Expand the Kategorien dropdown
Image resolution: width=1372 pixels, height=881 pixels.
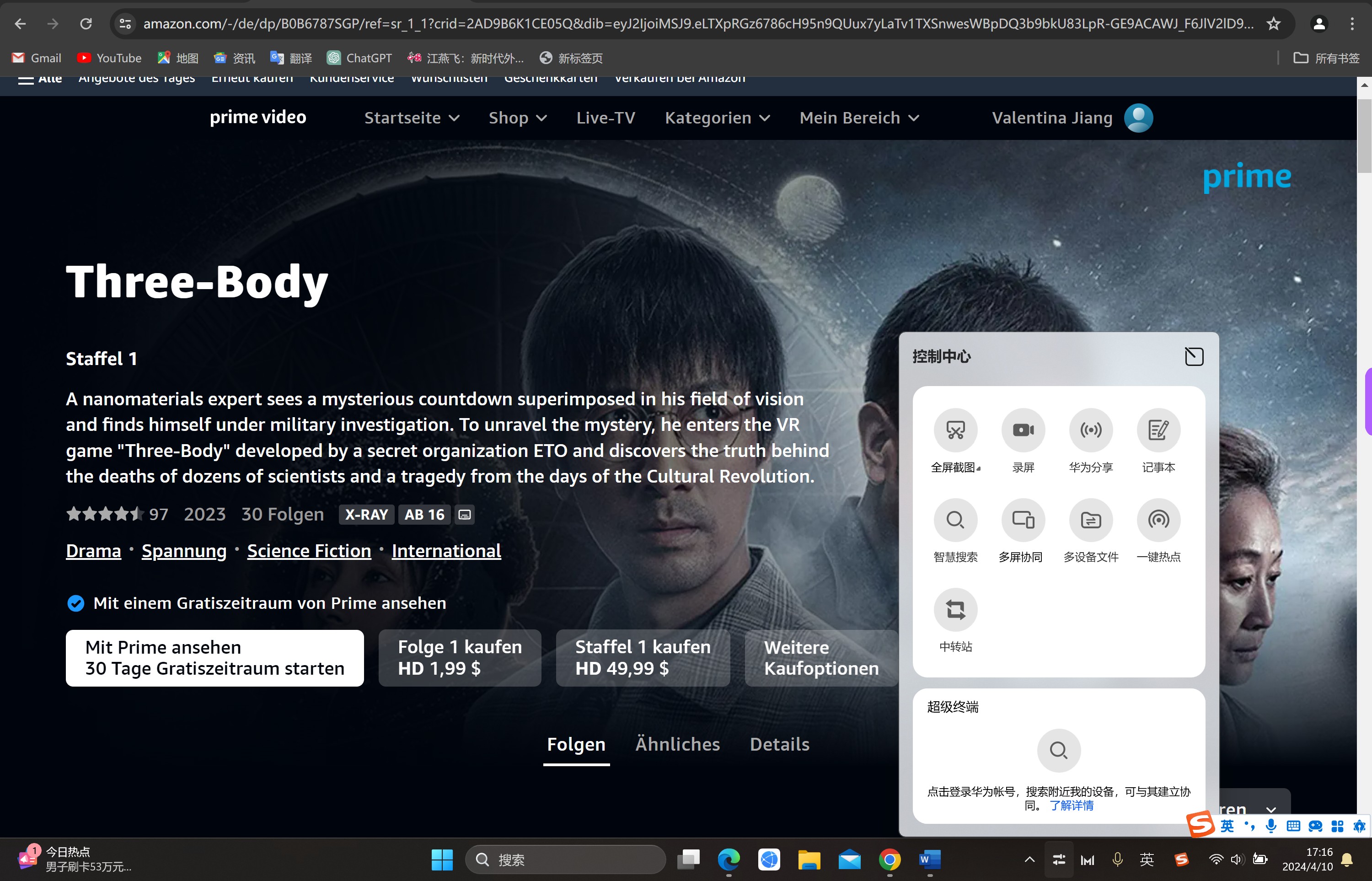coord(717,118)
